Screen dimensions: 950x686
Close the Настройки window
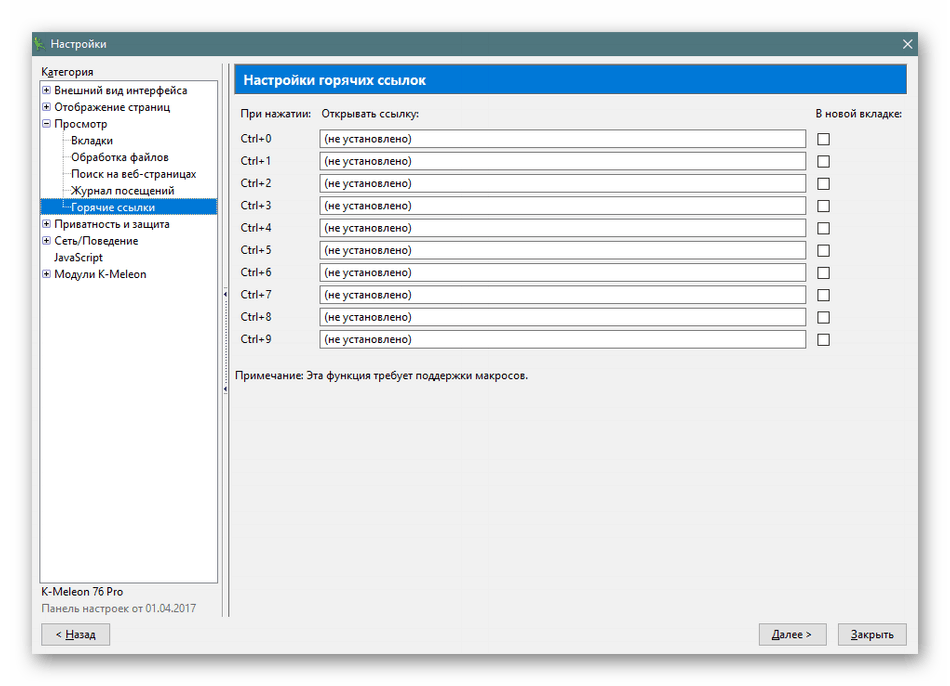(x=907, y=44)
